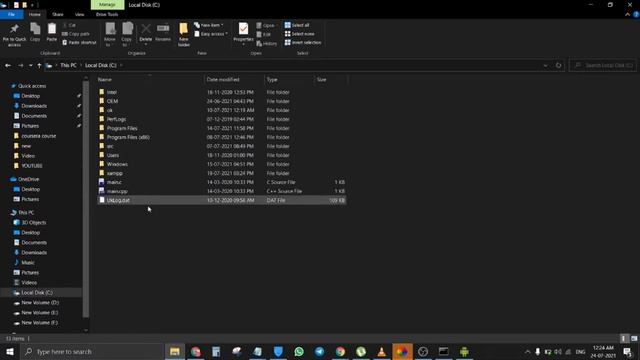Go forward in navigation history

tap(20, 65)
